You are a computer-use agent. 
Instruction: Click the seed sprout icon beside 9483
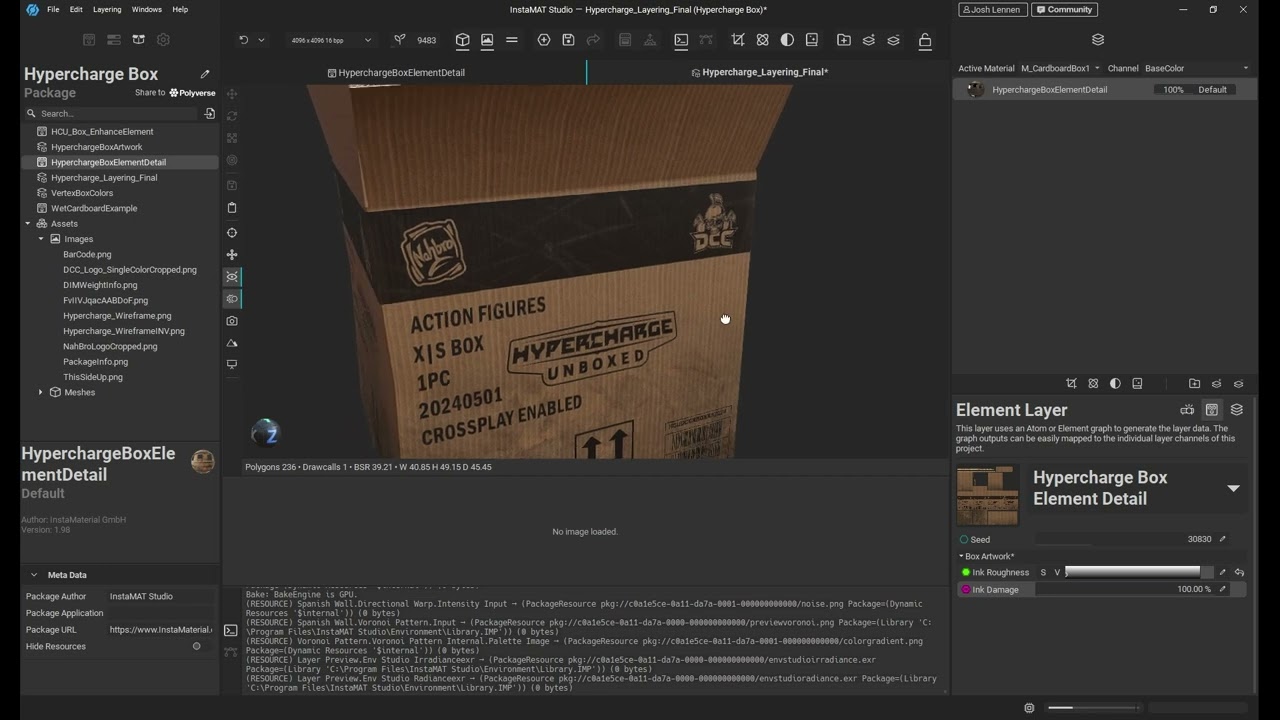pyautogui.click(x=400, y=40)
